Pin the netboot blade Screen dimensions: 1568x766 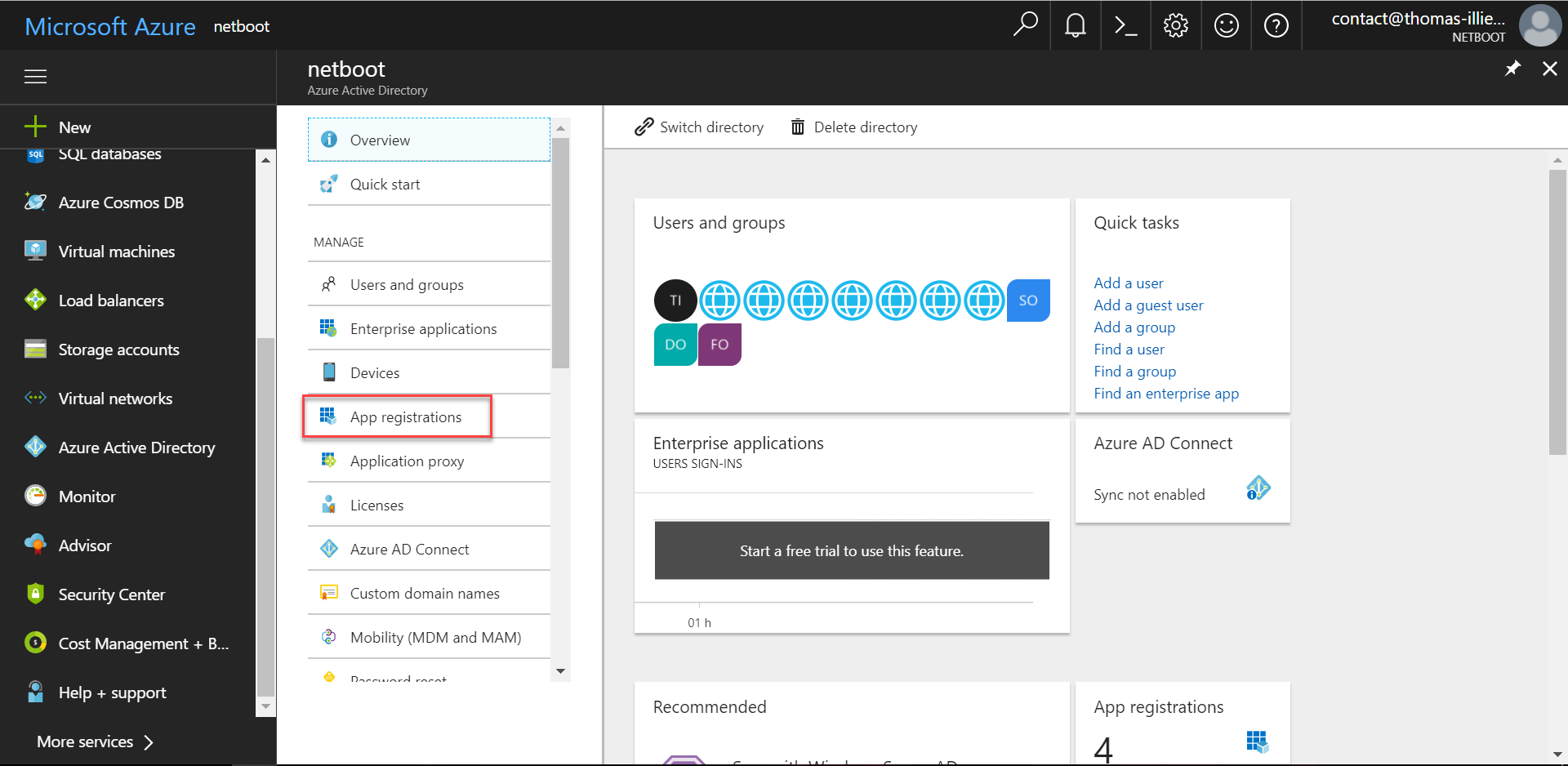[1512, 69]
